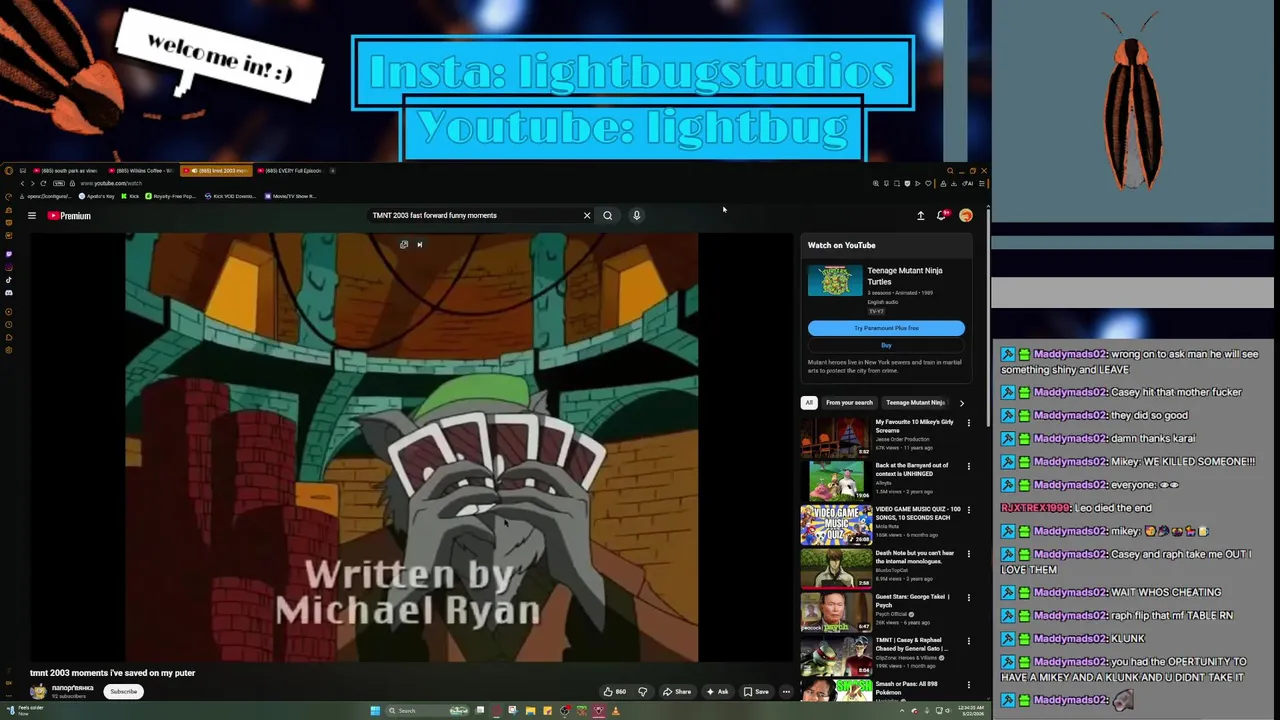The width and height of the screenshot is (1280, 720).
Task: Open File Explorer from taskbar
Action: click(530, 711)
